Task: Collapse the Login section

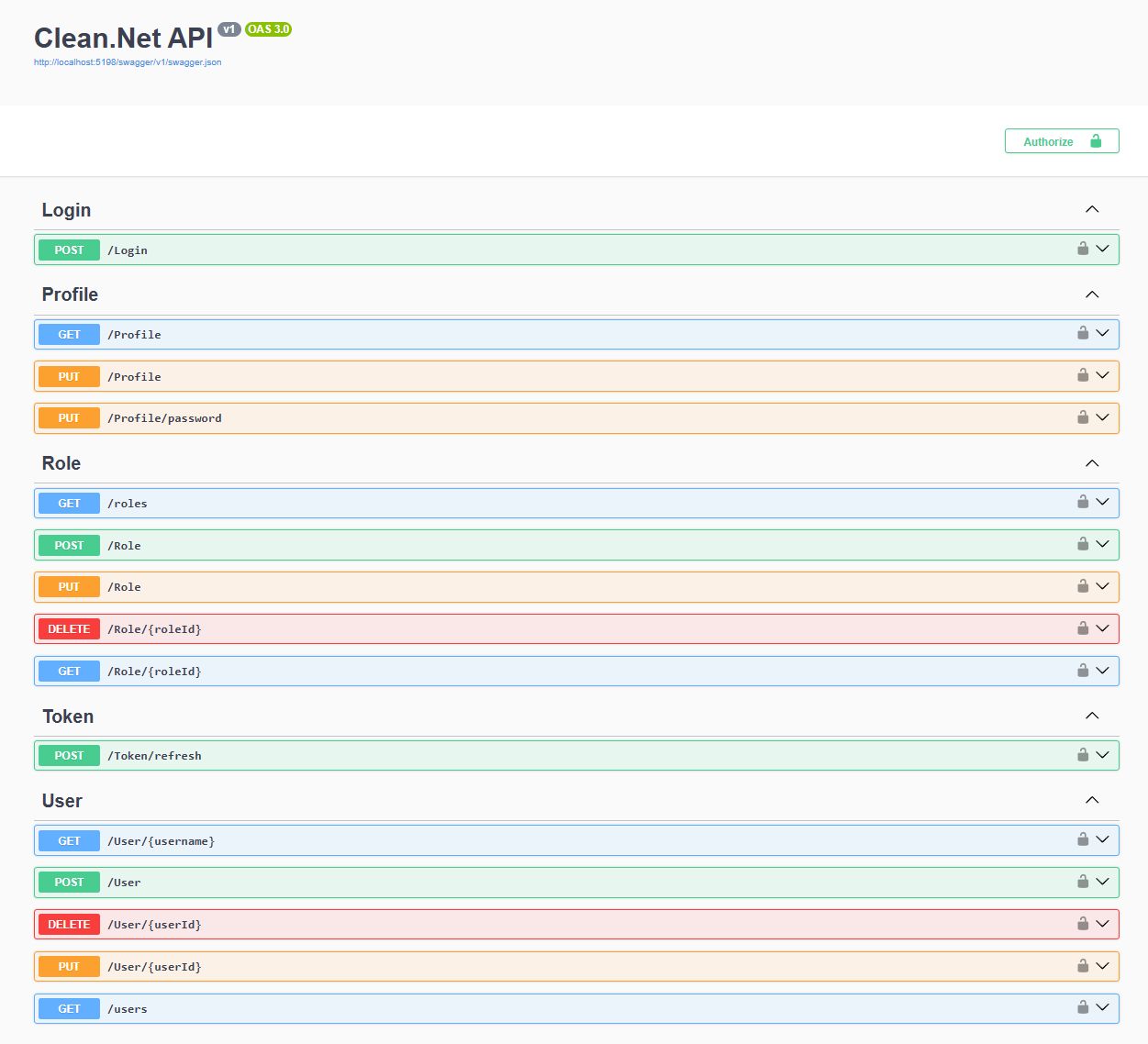Action: coord(1092,210)
